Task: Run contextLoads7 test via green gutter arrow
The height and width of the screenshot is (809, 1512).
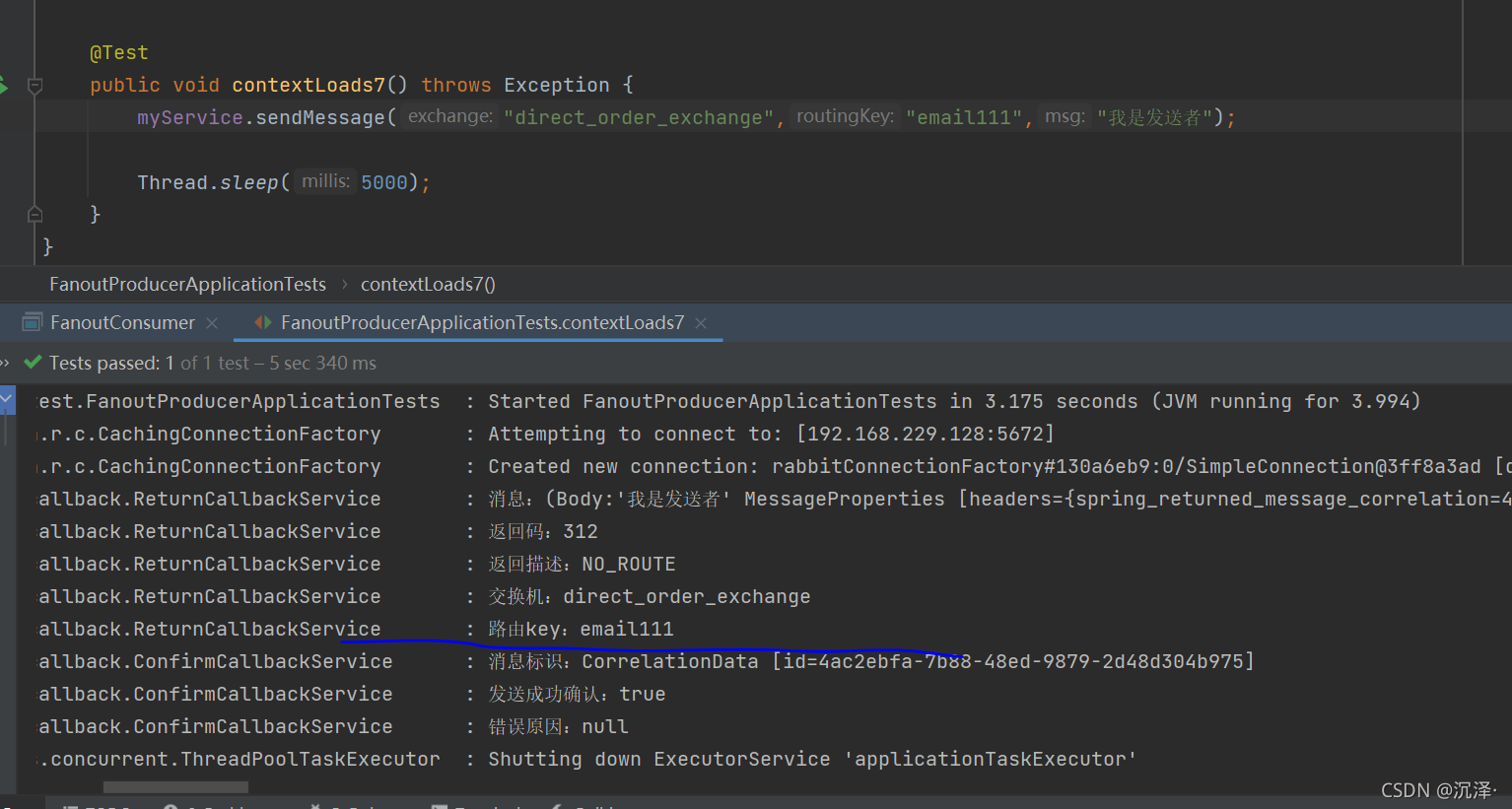Action: point(3,86)
